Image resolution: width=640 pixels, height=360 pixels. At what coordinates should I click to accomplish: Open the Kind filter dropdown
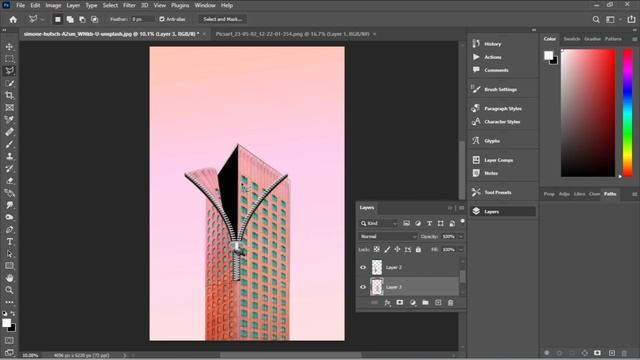coord(378,223)
